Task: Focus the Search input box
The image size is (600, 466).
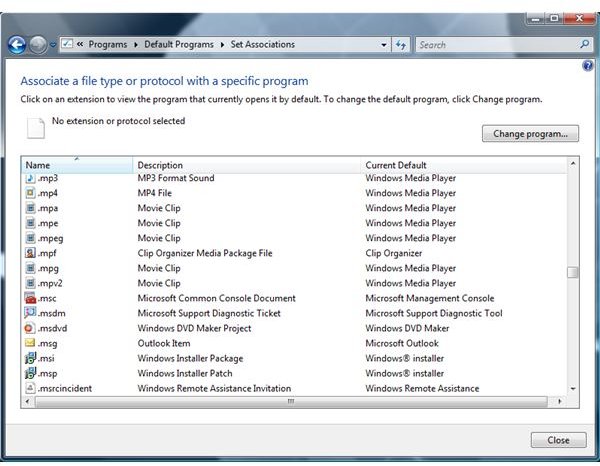Action: click(497, 45)
